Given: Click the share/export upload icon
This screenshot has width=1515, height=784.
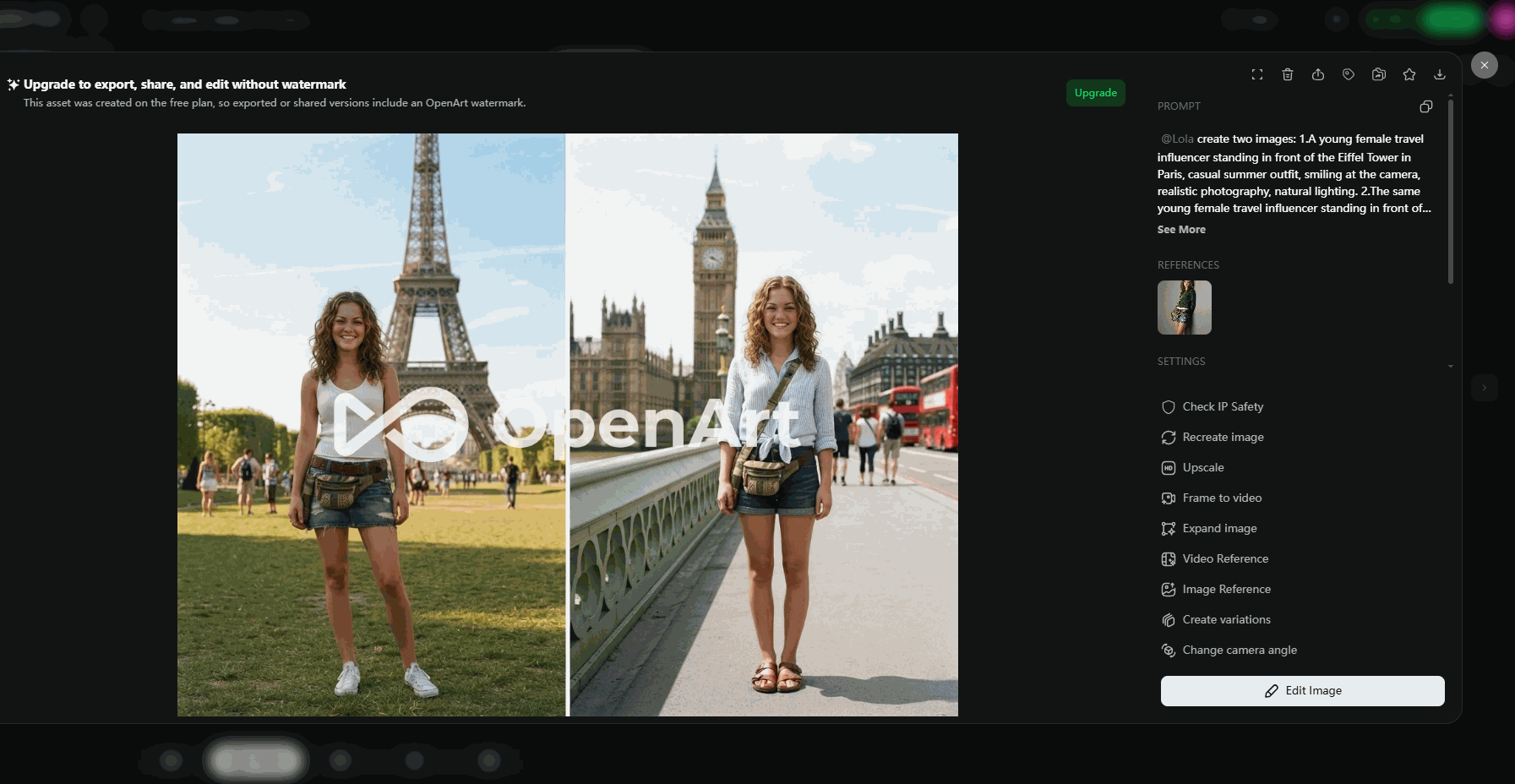Looking at the screenshot, I should tap(1318, 74).
